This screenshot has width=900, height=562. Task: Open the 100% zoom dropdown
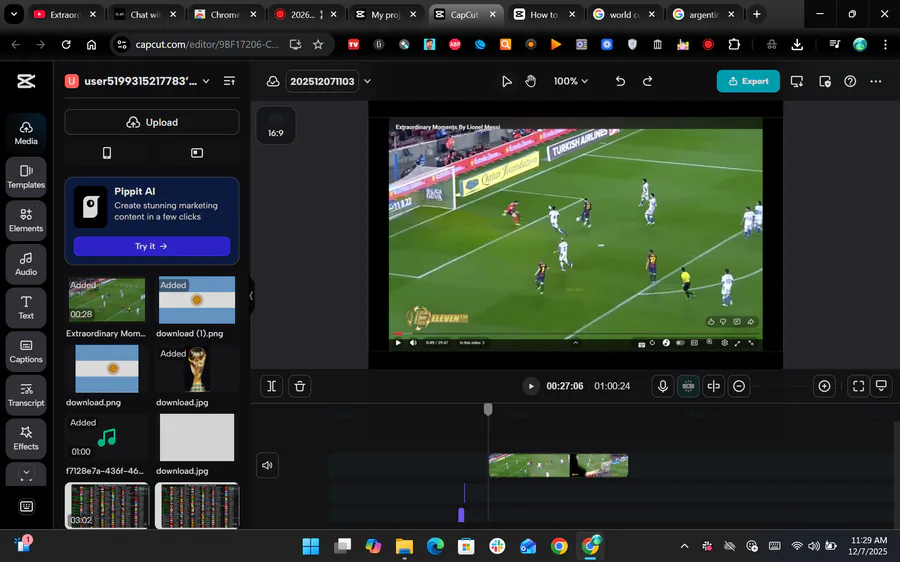pyautogui.click(x=571, y=82)
